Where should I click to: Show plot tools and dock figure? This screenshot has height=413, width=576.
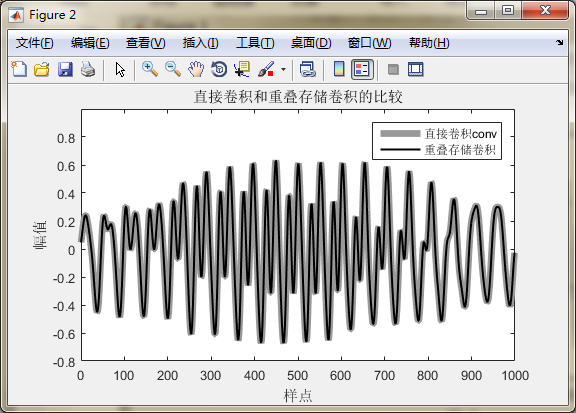(x=416, y=69)
